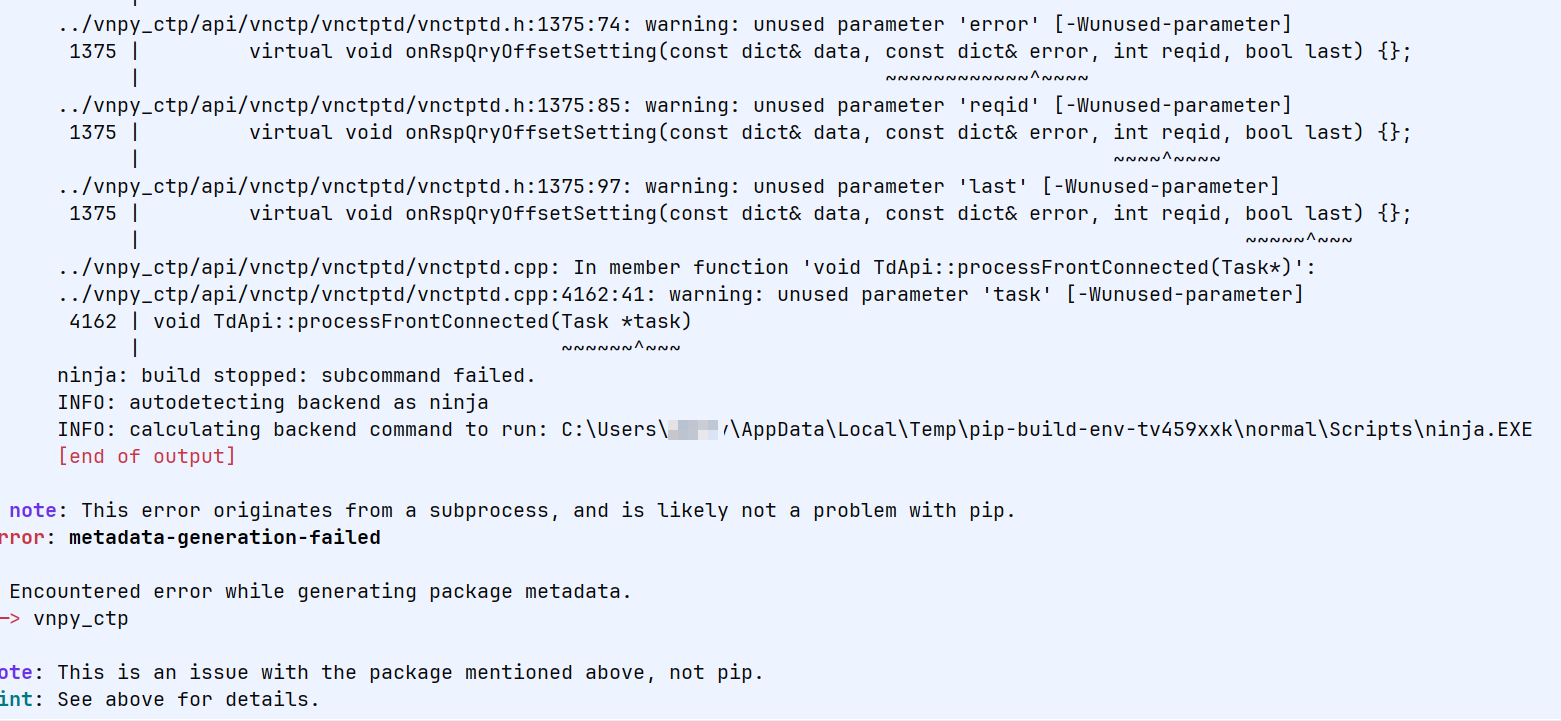Click the 'INFO: autodetecting backend as ninja' line
This screenshot has height=721, width=1561.
point(273,402)
